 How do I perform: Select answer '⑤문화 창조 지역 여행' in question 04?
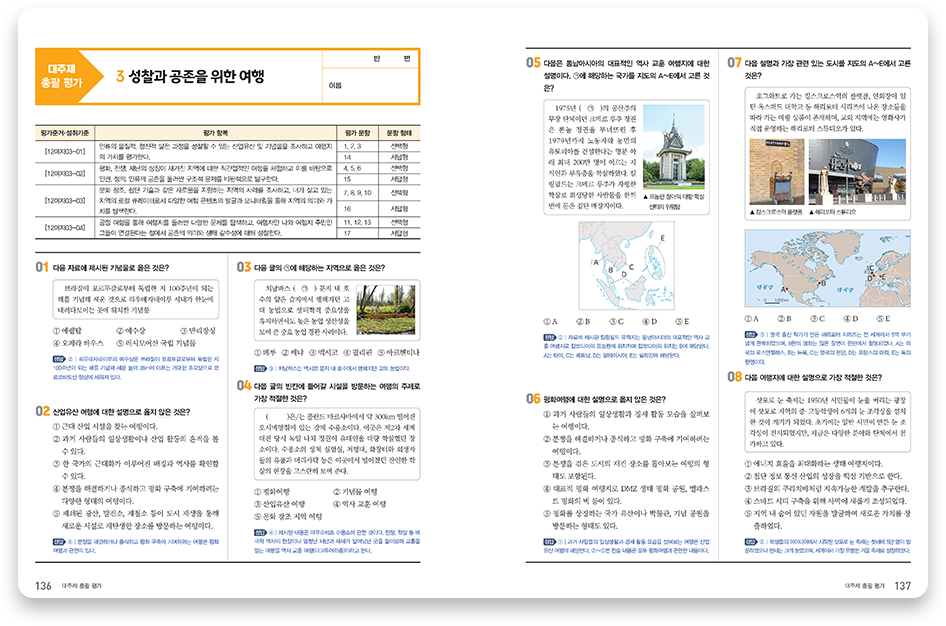pos(288,517)
